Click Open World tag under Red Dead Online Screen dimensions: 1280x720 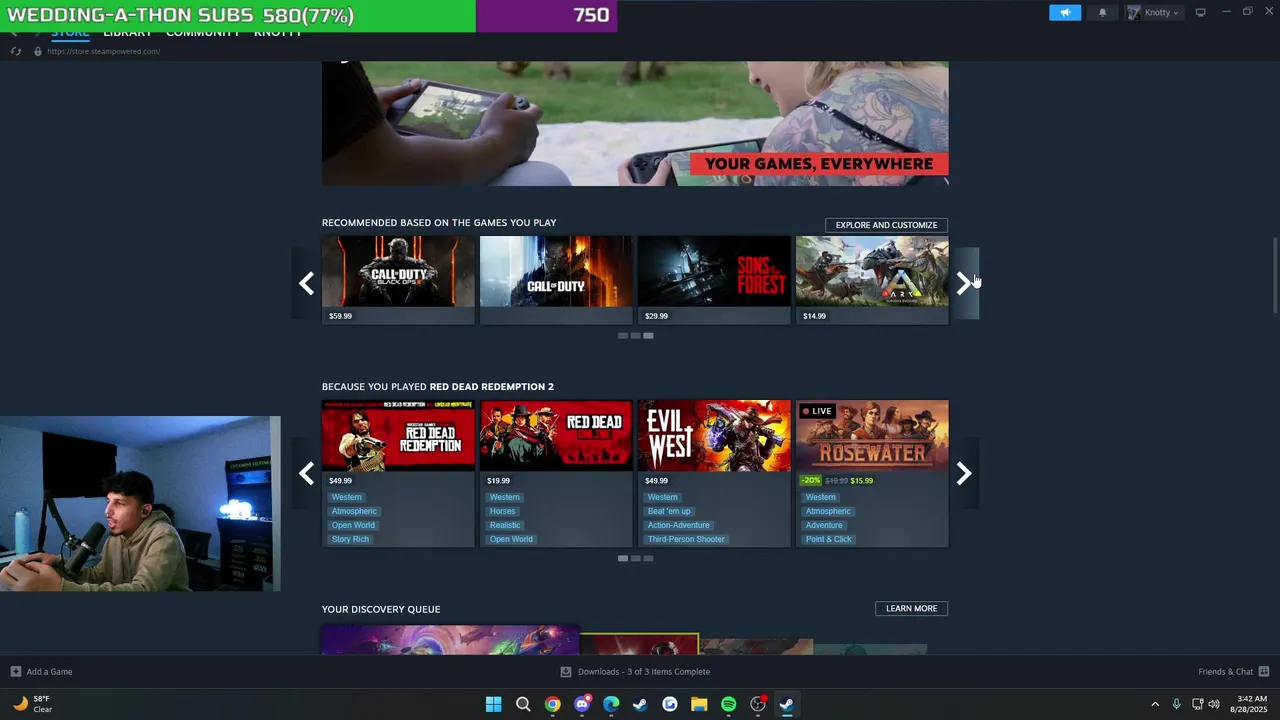coord(511,539)
